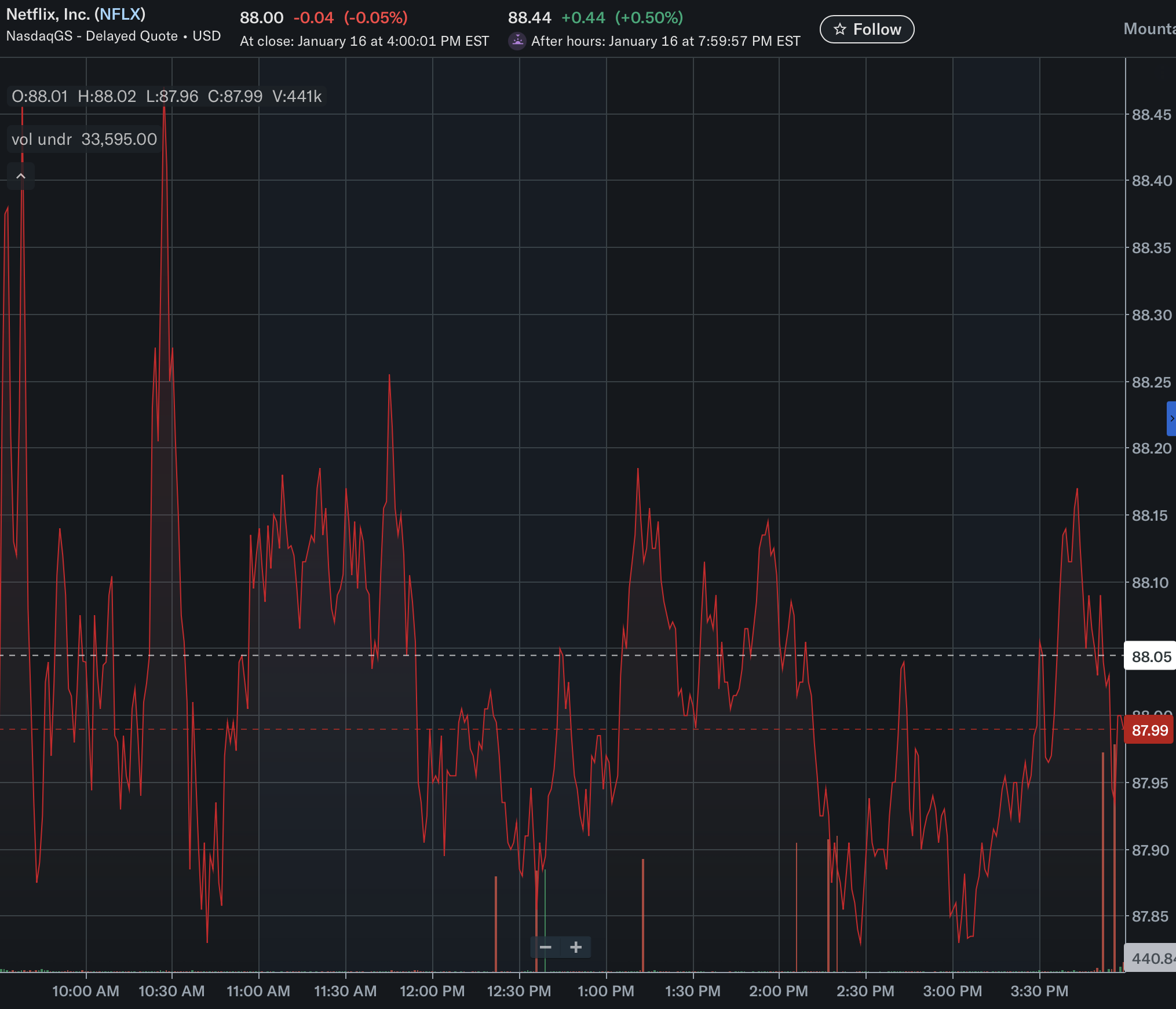Screen dimensions: 1176x1009
Task: Collapse the indicator legend with up chevron
Action: (x=21, y=176)
